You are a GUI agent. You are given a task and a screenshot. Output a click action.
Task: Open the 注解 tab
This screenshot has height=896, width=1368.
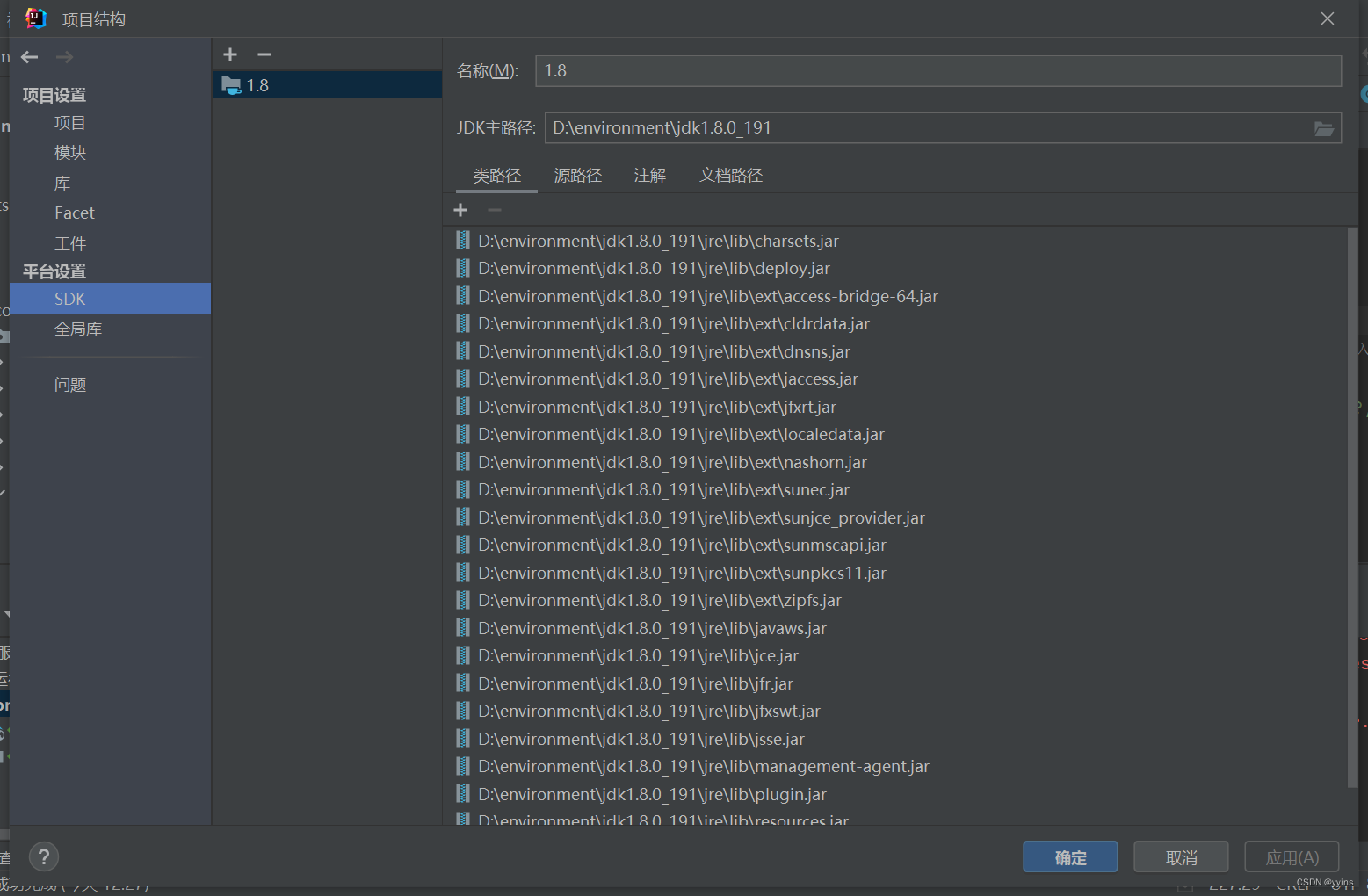(650, 176)
